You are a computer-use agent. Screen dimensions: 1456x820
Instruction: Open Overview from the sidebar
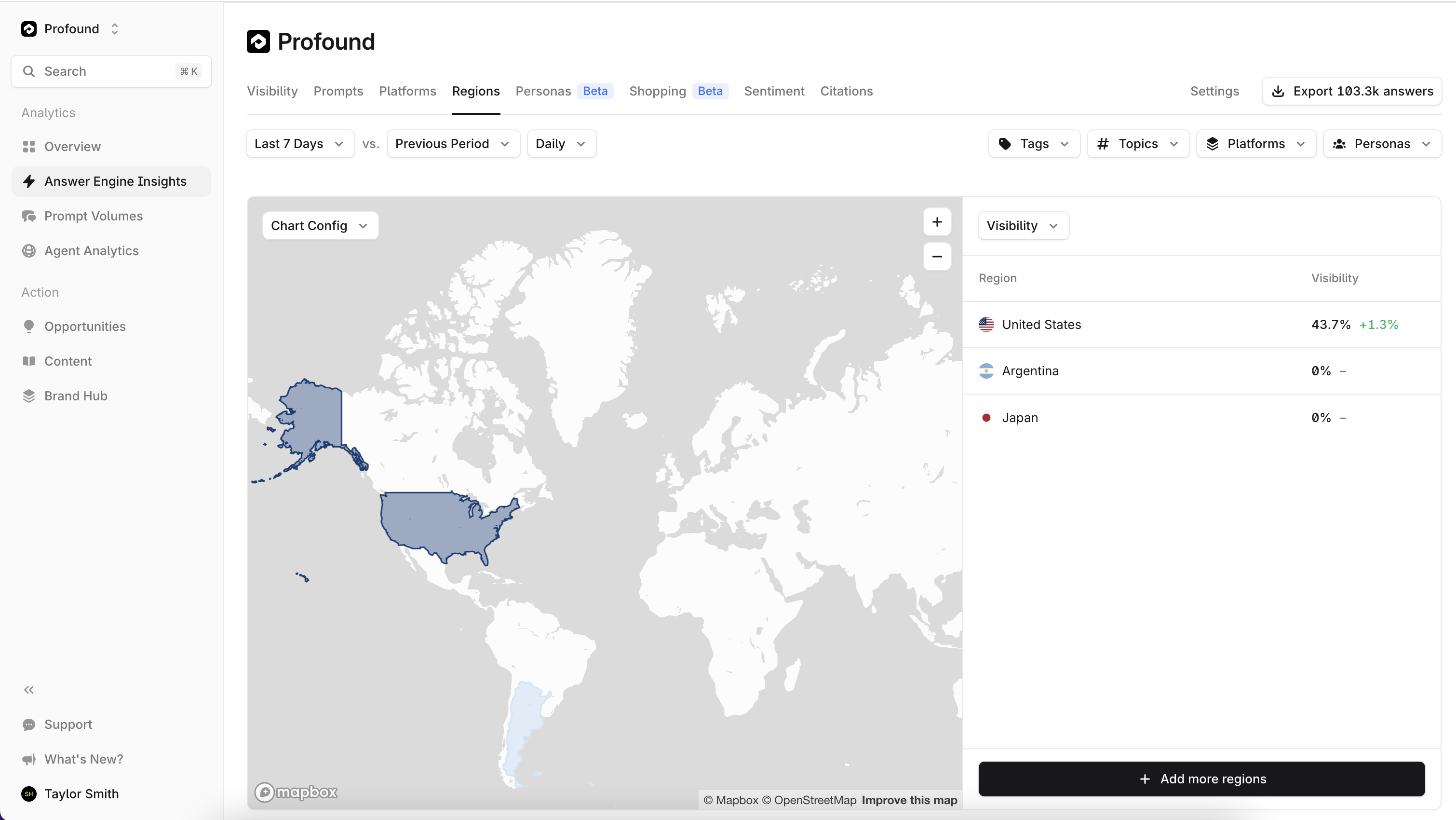tap(72, 147)
